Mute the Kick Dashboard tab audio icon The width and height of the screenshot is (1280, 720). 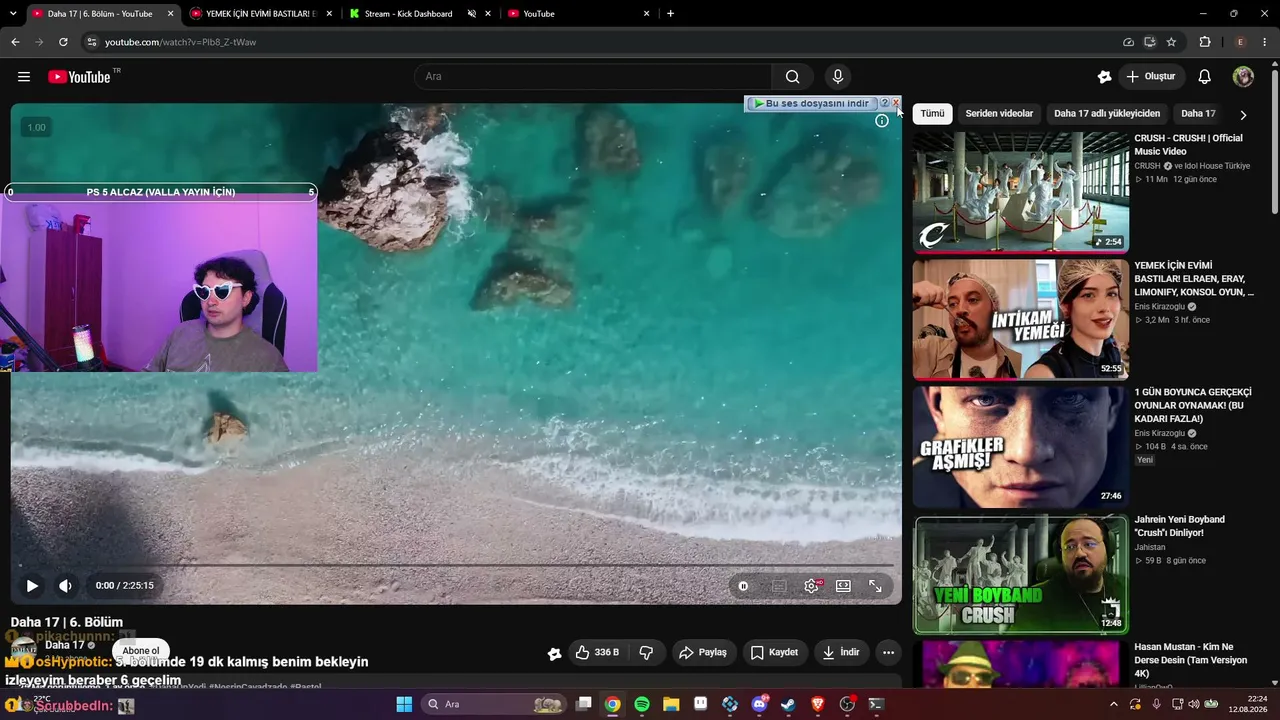[471, 14]
